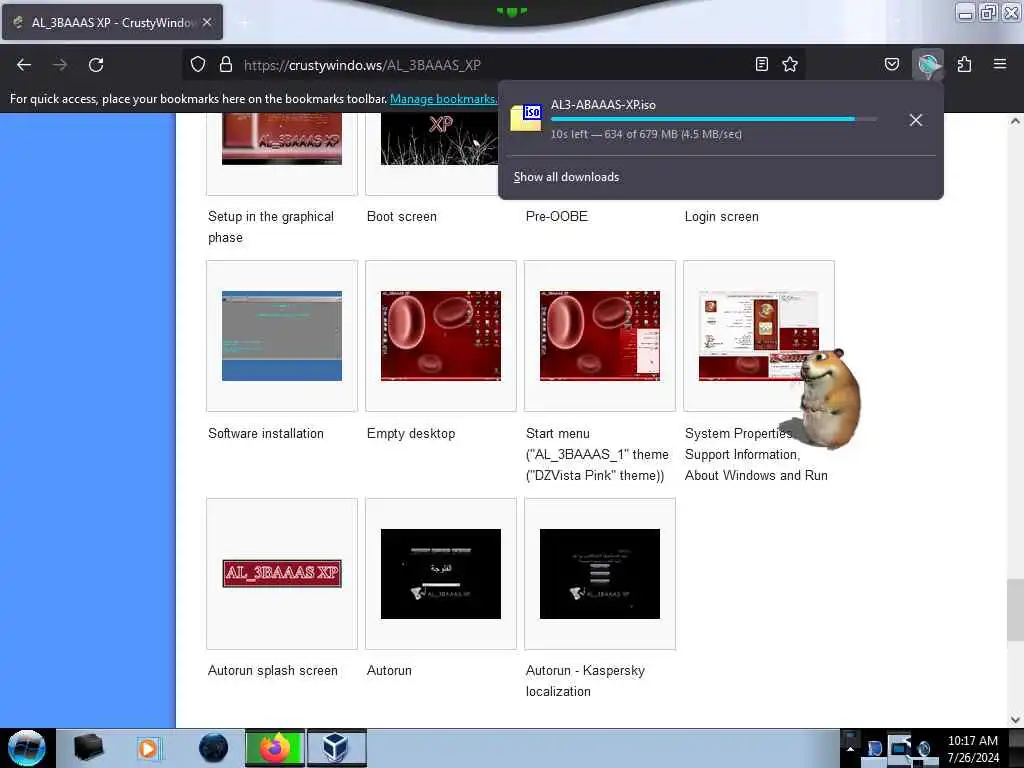Open the extensions puzzle icon
The width and height of the screenshot is (1024, 768).
(964, 64)
